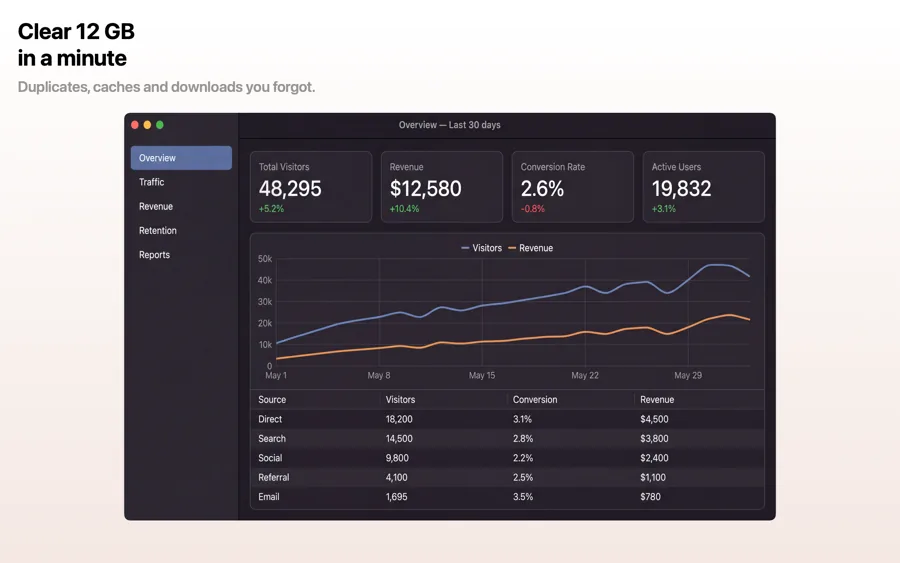Click the 50k axis label
The image size is (900, 563).
point(265,259)
